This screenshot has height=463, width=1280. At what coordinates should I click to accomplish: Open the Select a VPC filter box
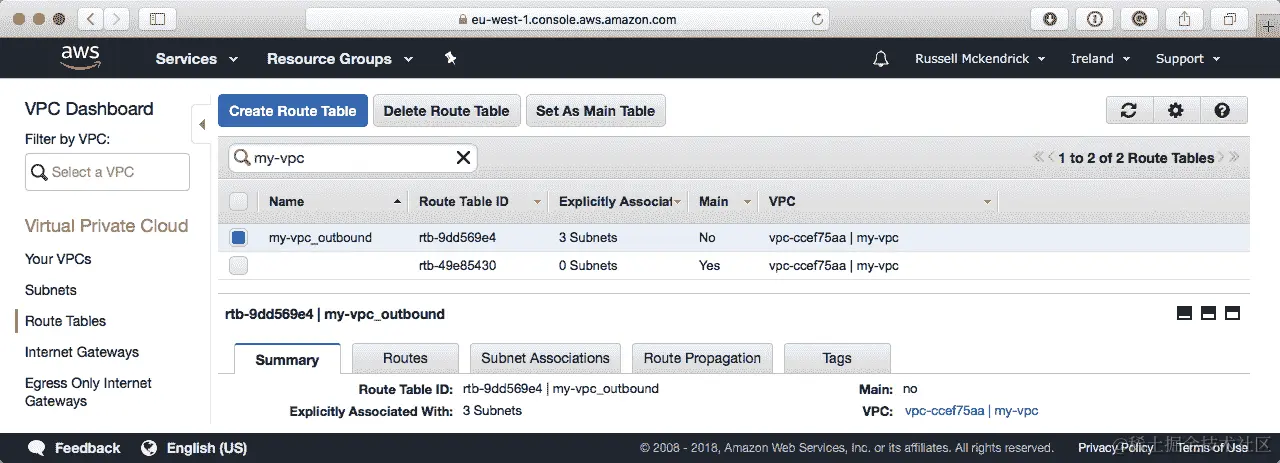[x=107, y=172]
